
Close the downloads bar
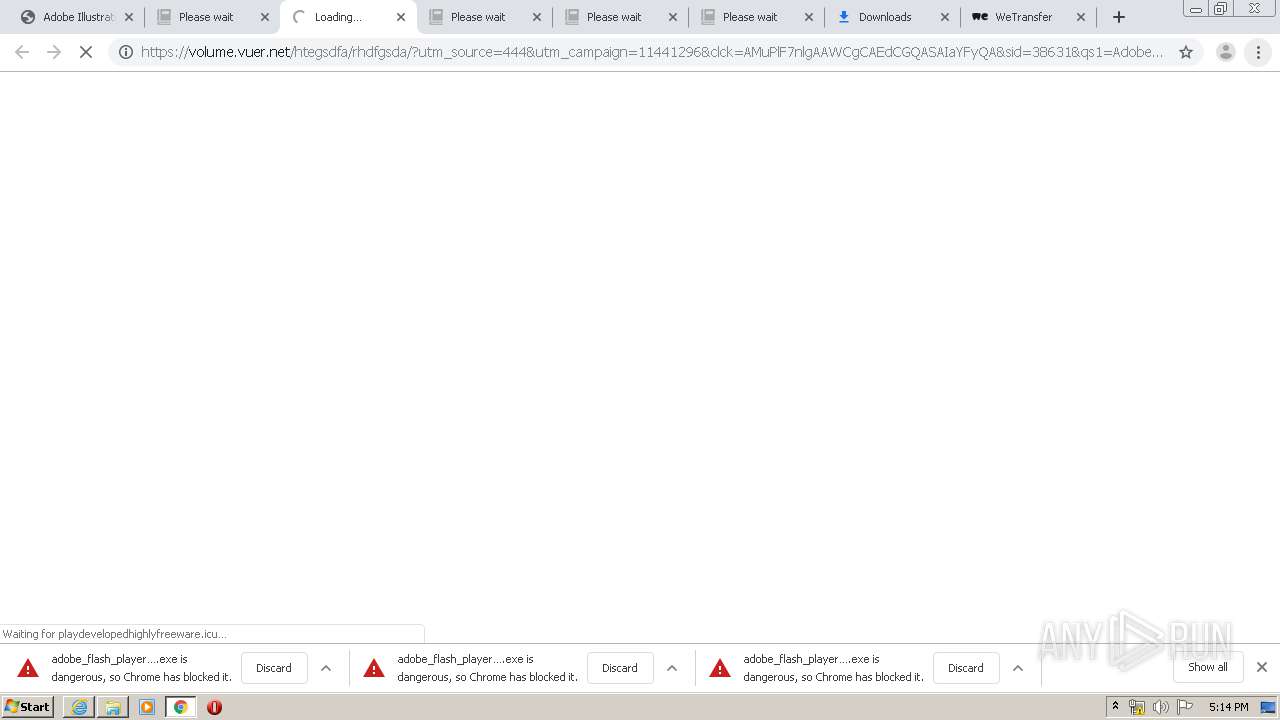tap(1262, 667)
